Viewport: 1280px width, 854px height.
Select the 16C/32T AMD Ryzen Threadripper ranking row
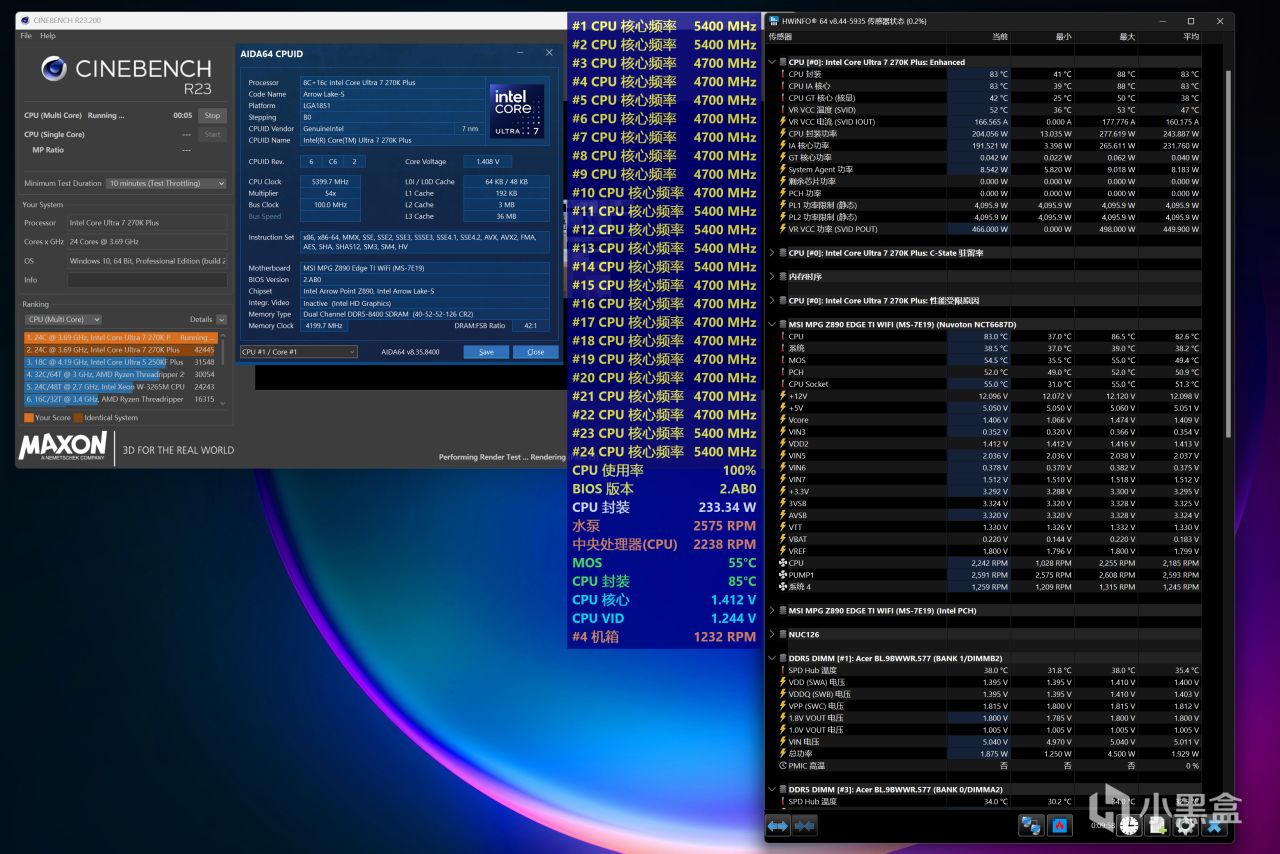[120, 398]
